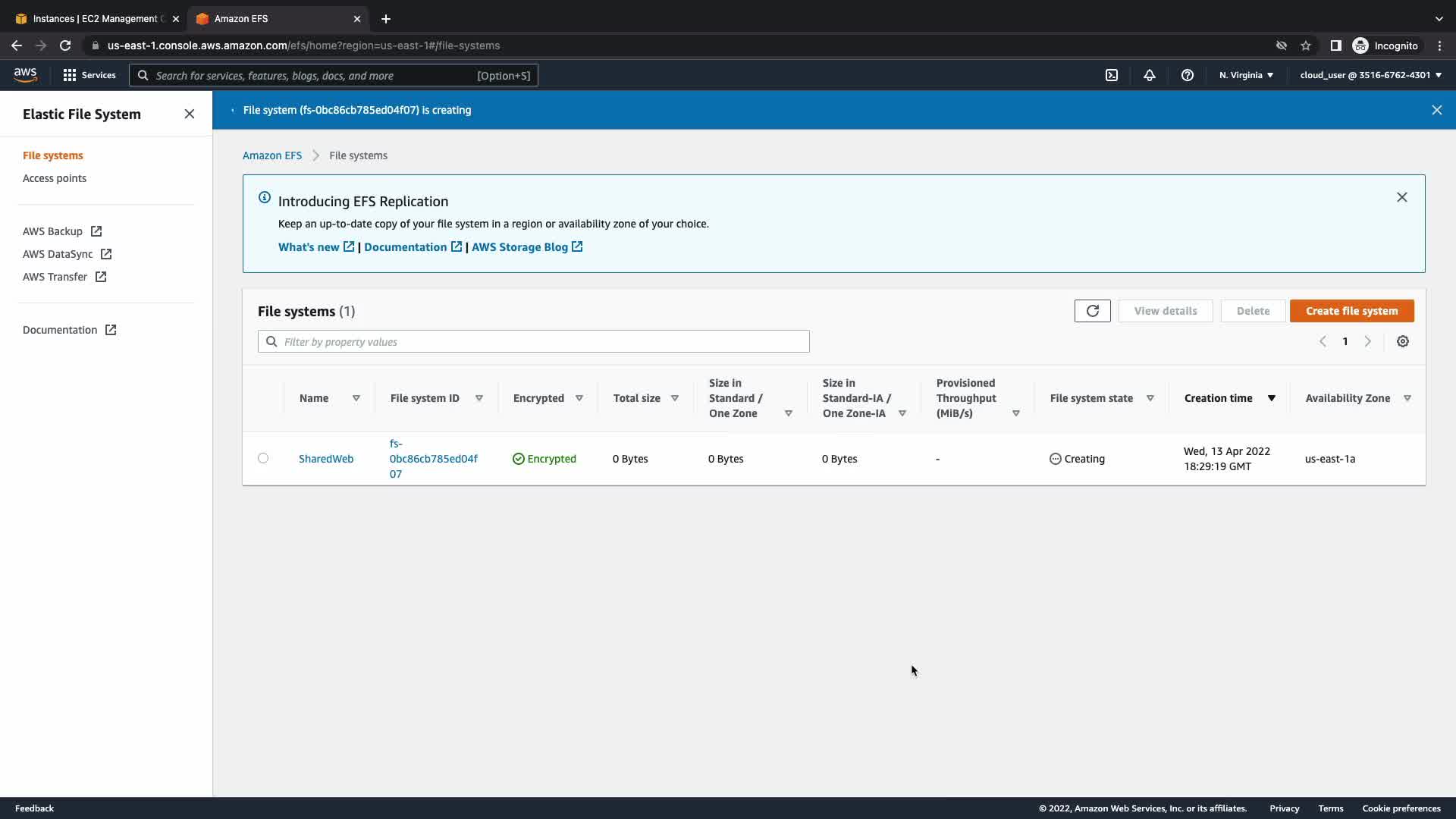1456x819 pixels.
Task: Click the AWS logo home icon
Action: coord(25,75)
